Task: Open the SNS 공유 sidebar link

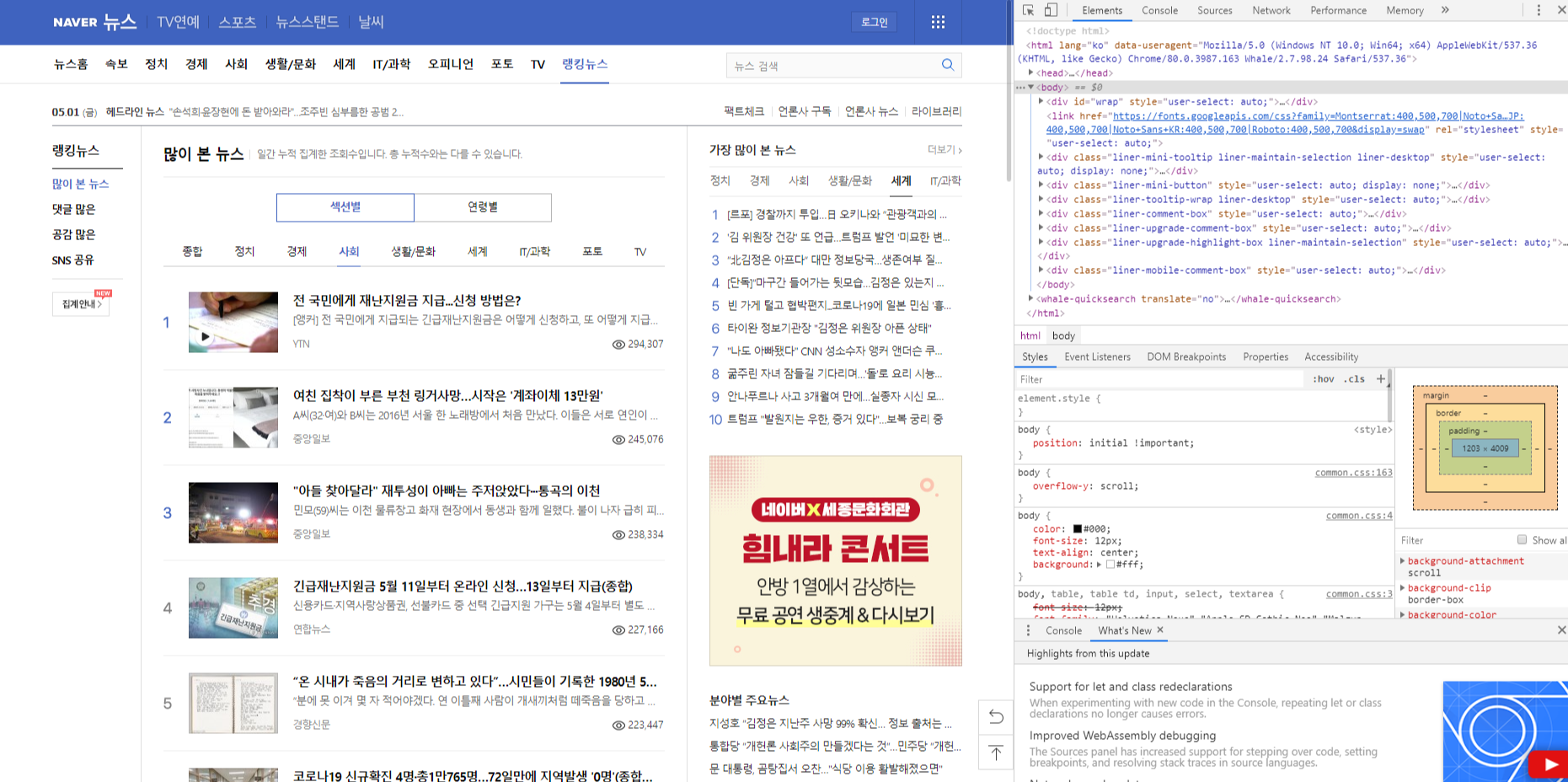Action: [73, 260]
